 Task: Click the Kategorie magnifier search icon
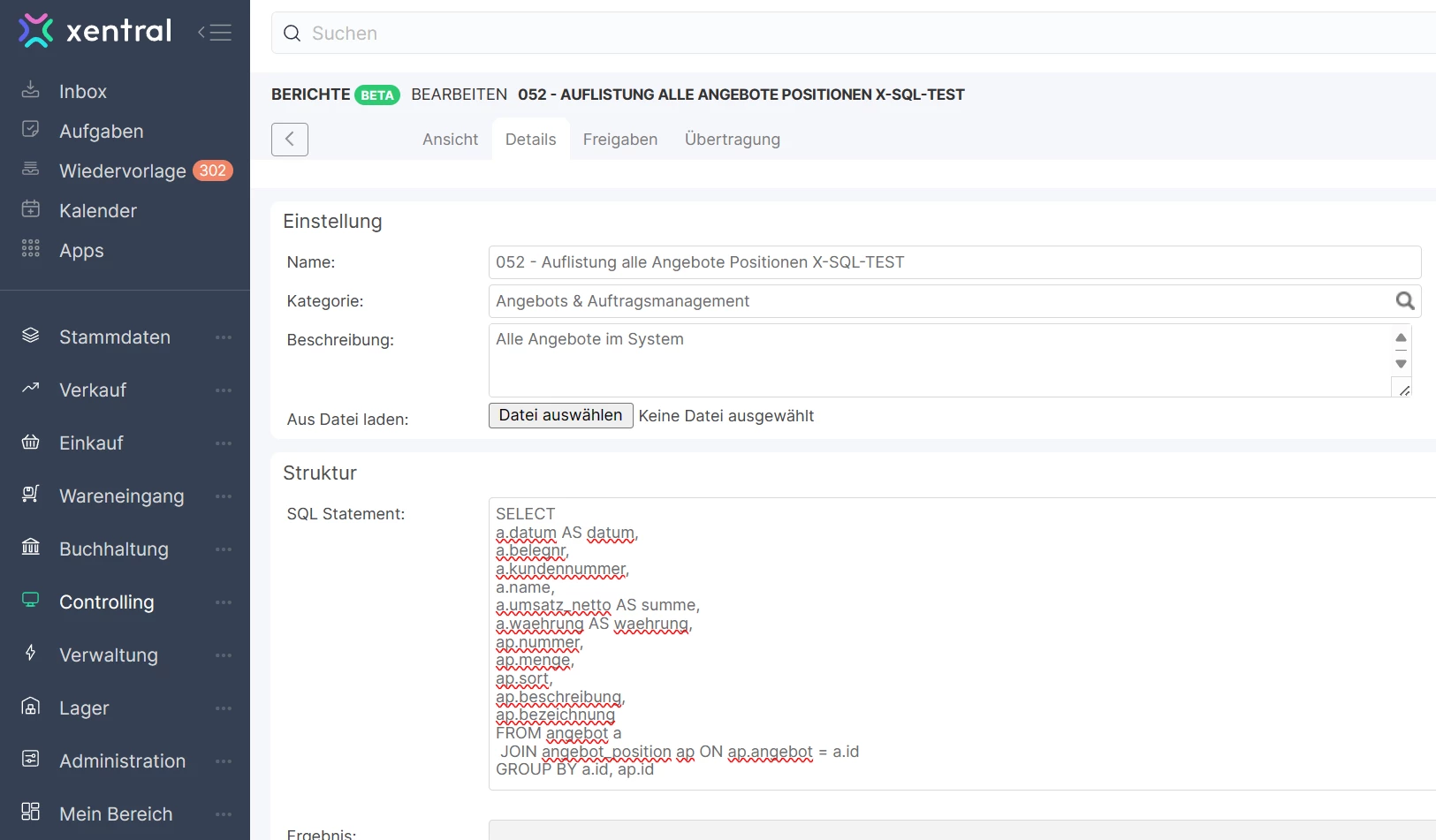(x=1405, y=301)
